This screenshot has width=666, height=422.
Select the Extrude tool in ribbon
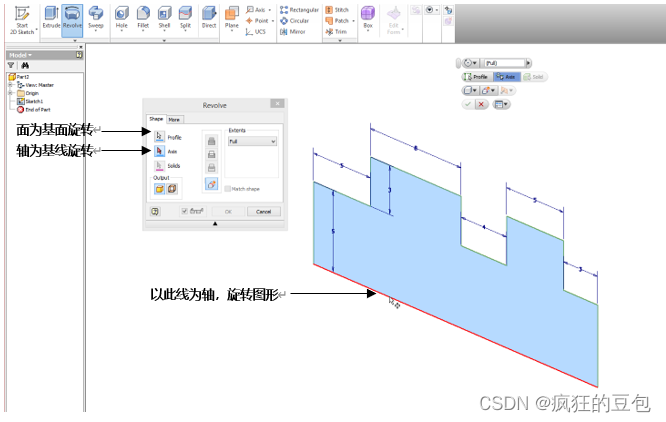[x=51, y=18]
